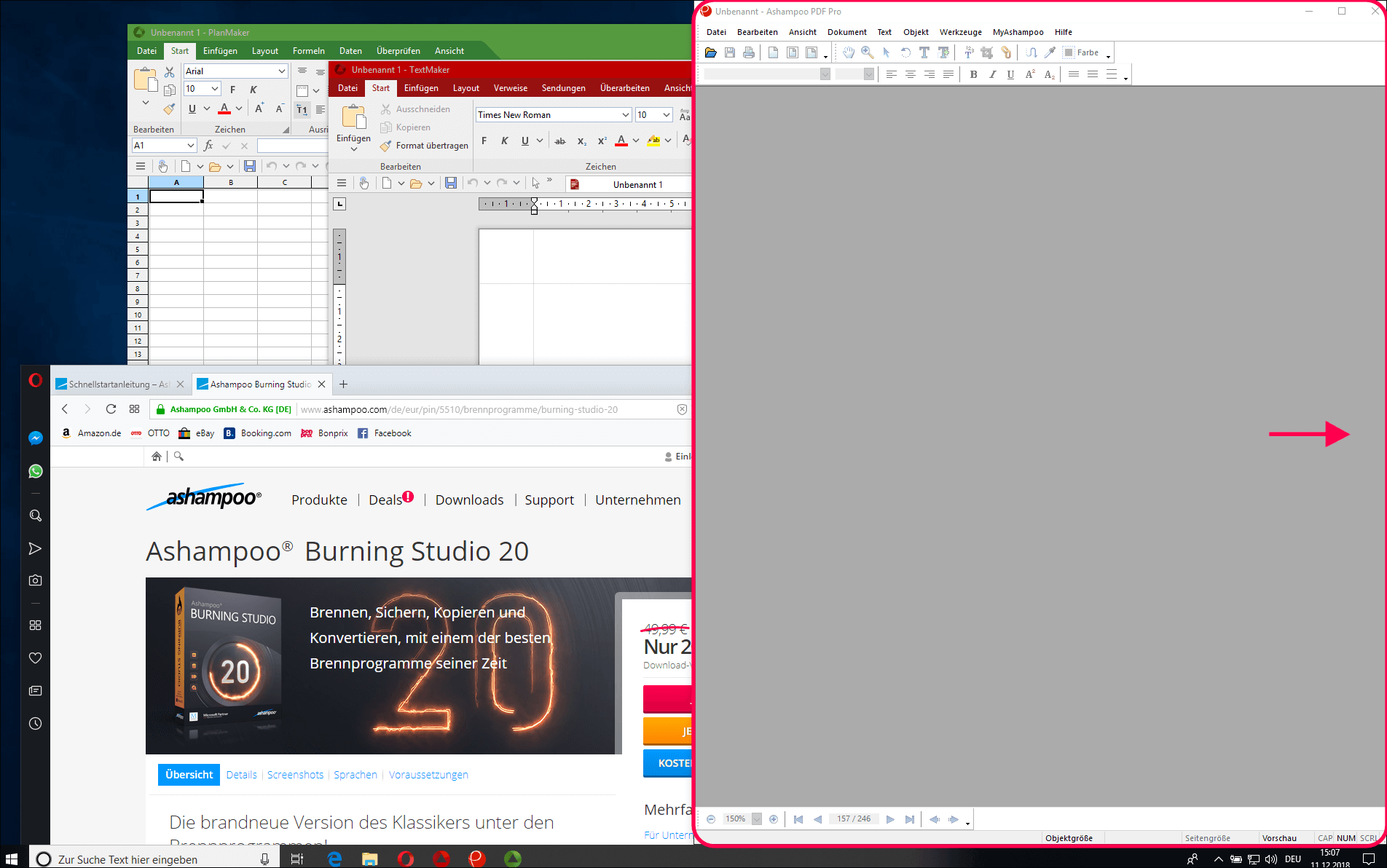Image resolution: width=1387 pixels, height=868 pixels.
Task: Expand the Einfügen paste arrow in TextMaker
Action: tap(354, 149)
